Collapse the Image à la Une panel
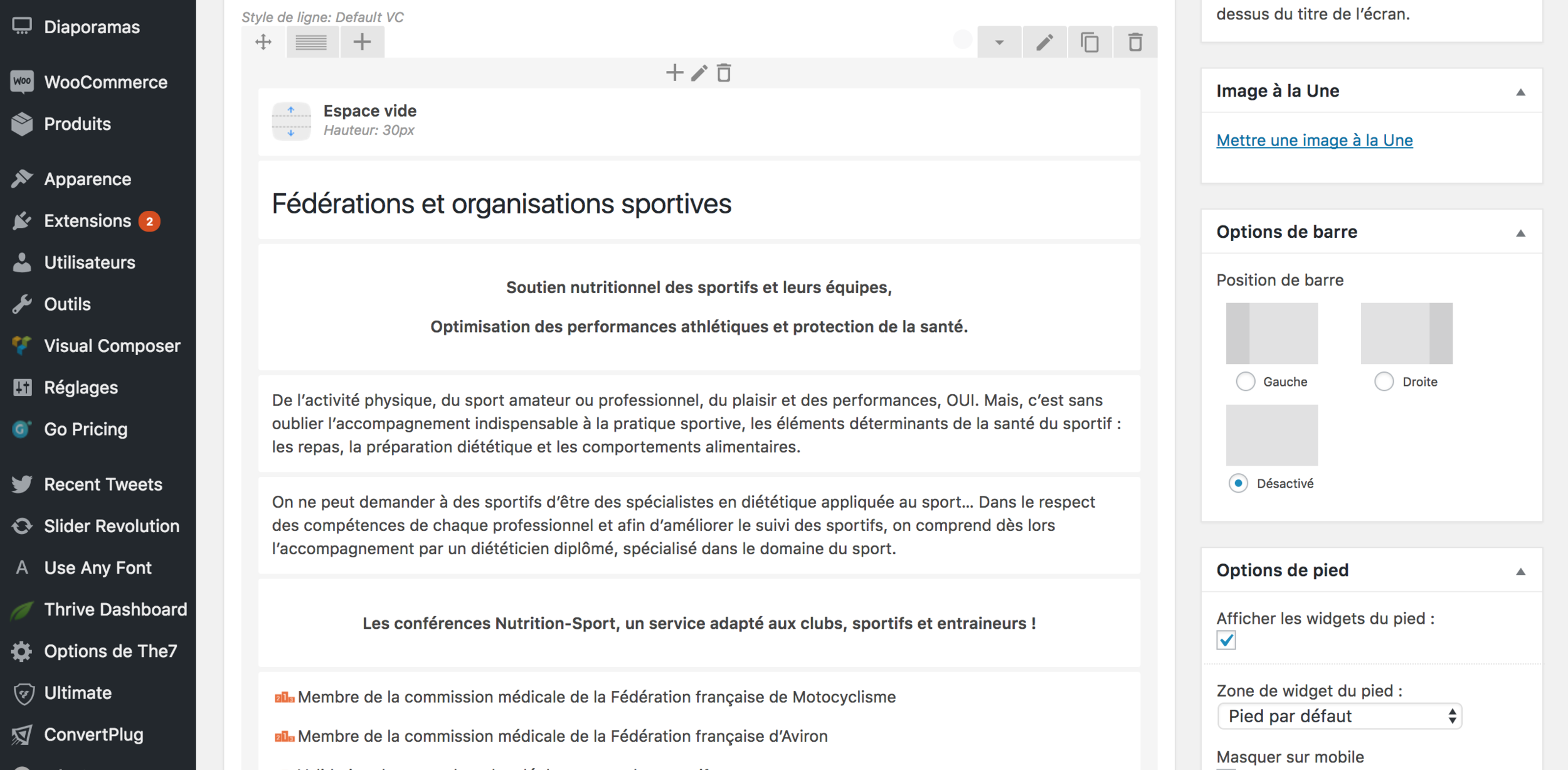The image size is (1568, 770). pos(1520,92)
